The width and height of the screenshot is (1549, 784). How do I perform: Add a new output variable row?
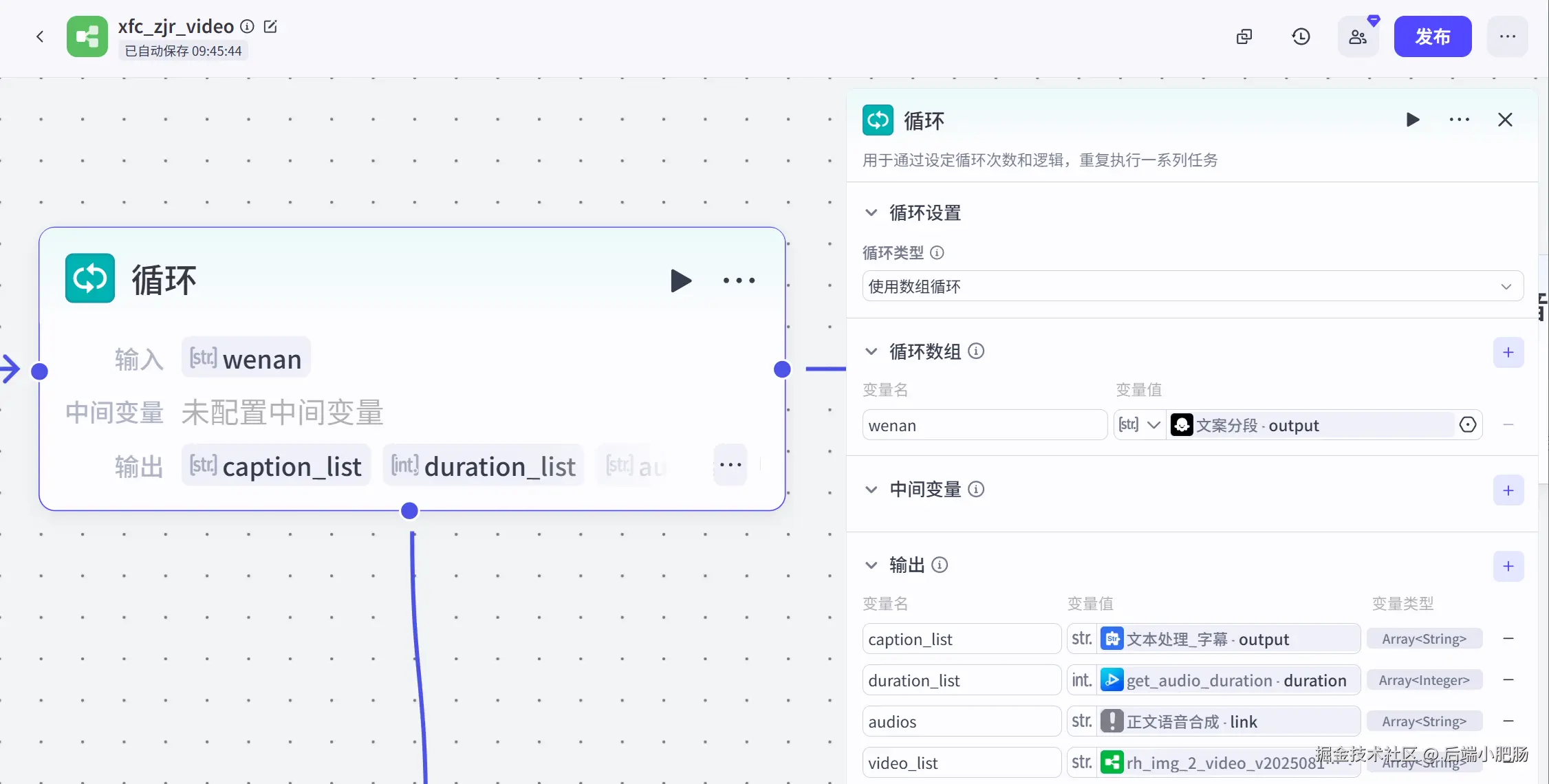coord(1508,566)
